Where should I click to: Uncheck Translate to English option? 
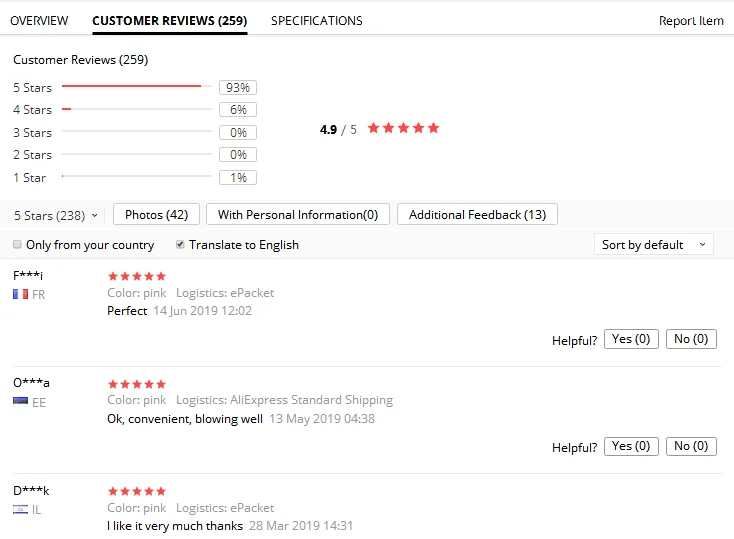click(x=180, y=244)
